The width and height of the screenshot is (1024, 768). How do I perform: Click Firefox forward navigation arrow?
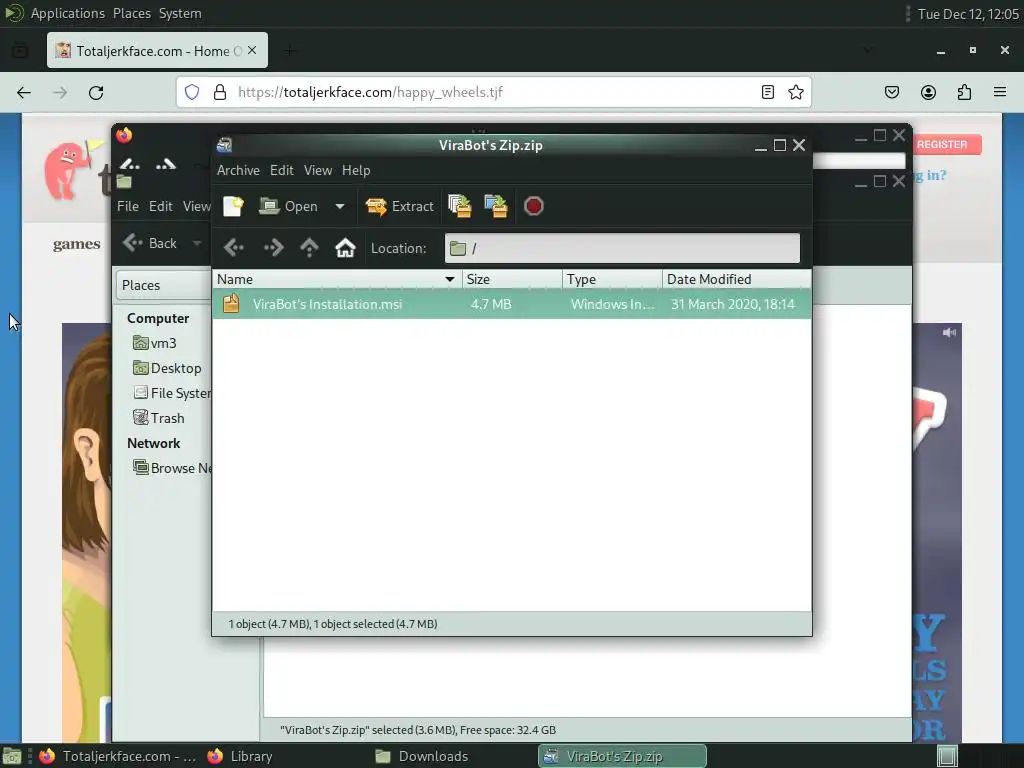coord(60,93)
